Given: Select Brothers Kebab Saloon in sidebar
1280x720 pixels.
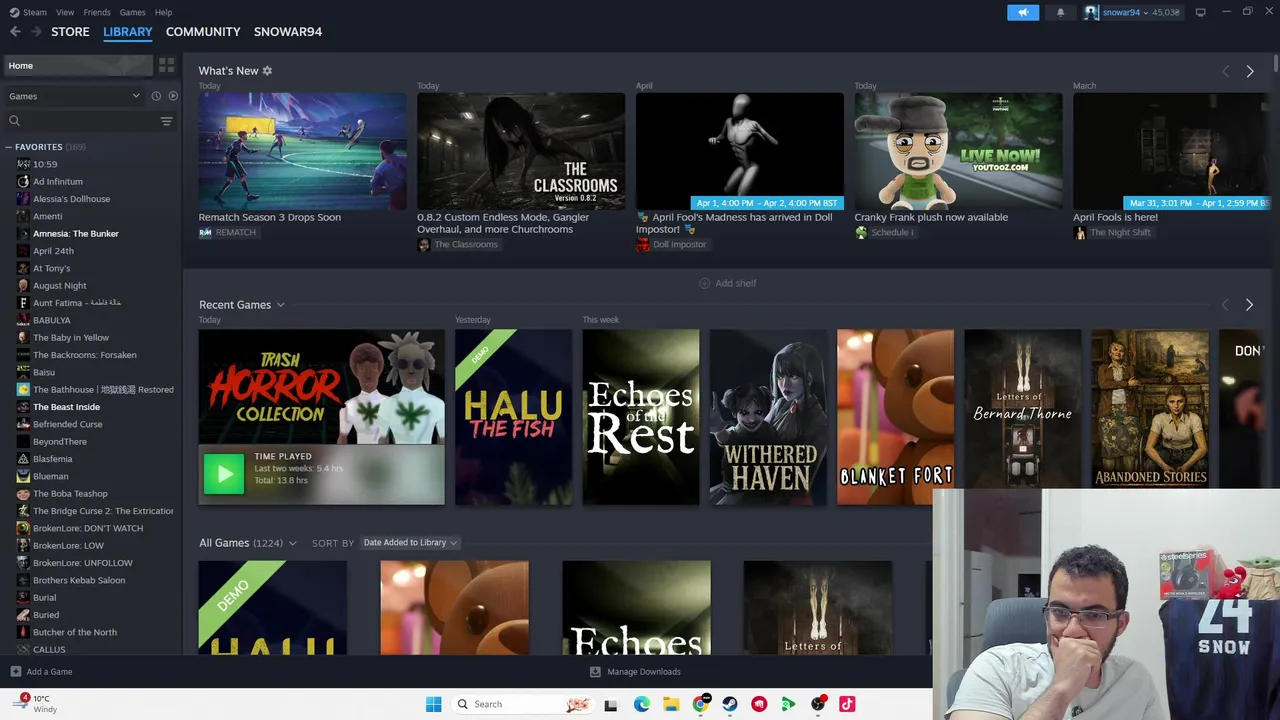Looking at the screenshot, I should 79,580.
